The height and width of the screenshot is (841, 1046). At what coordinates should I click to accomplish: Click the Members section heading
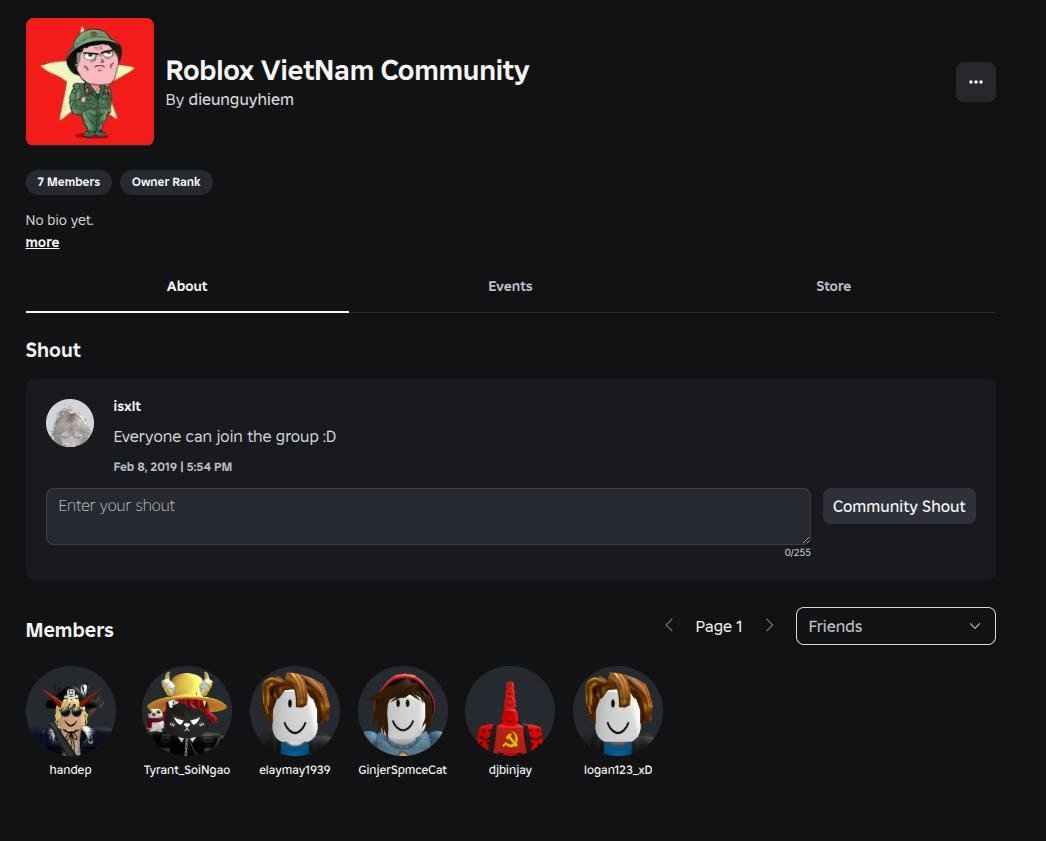[69, 630]
